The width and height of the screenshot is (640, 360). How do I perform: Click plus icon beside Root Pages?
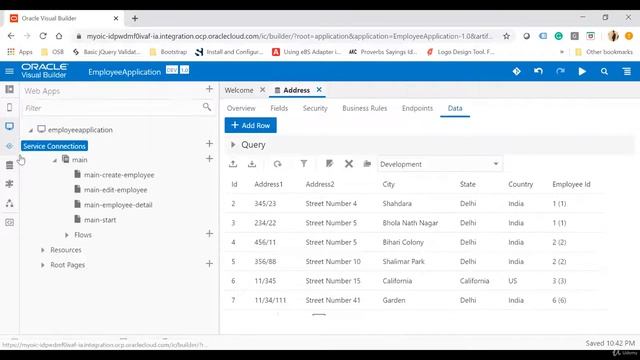coord(209,264)
